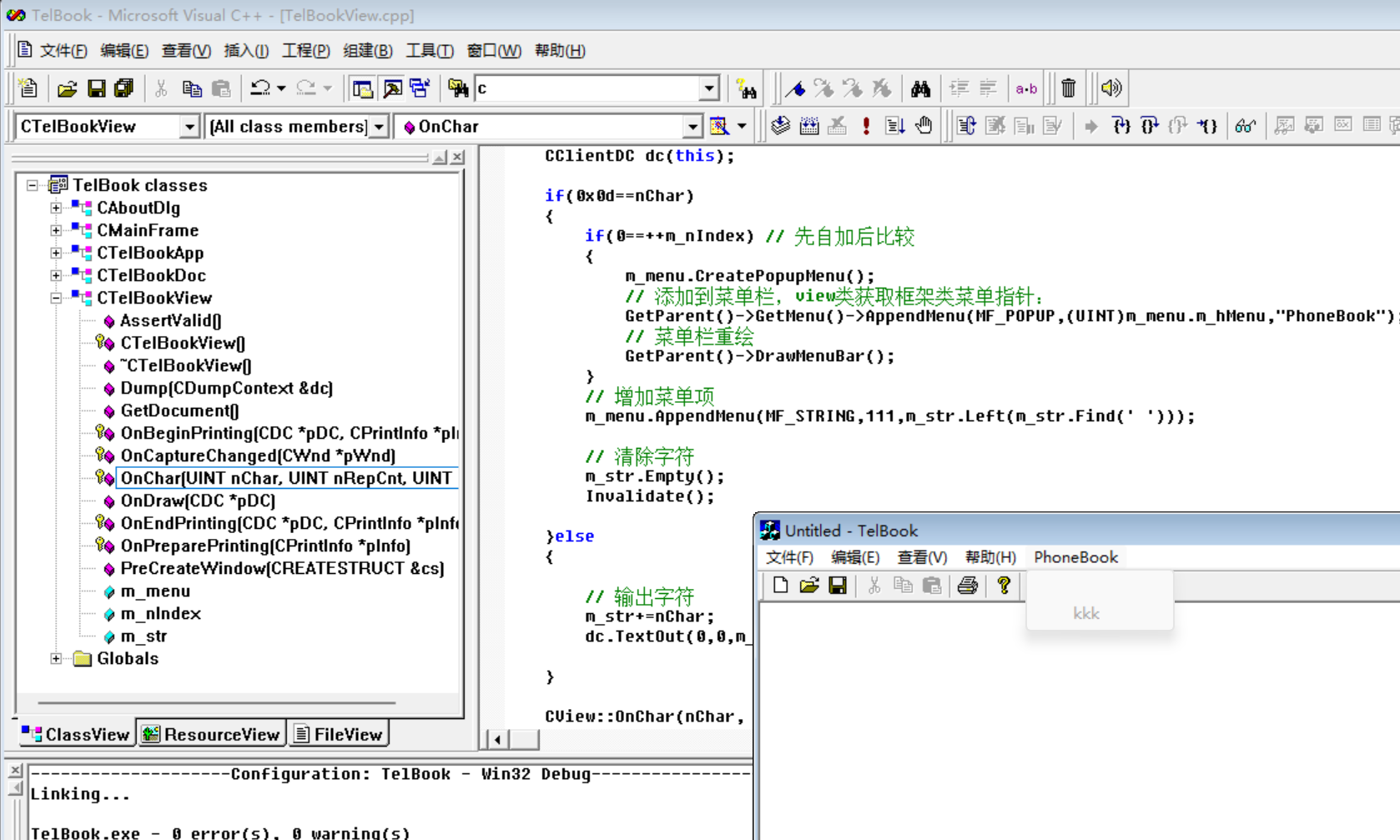This screenshot has width=1400, height=840.
Task: Switch to the ResourceView tab
Action: click(212, 734)
